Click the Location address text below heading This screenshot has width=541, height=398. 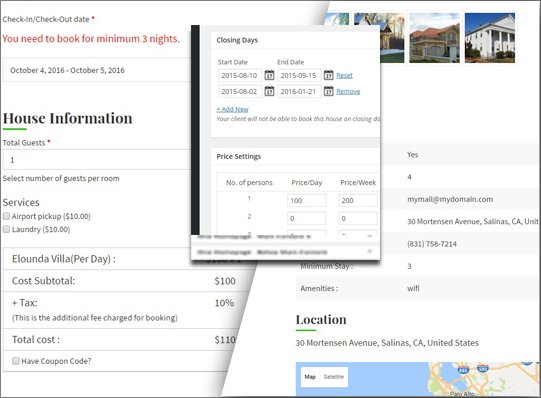click(x=387, y=343)
